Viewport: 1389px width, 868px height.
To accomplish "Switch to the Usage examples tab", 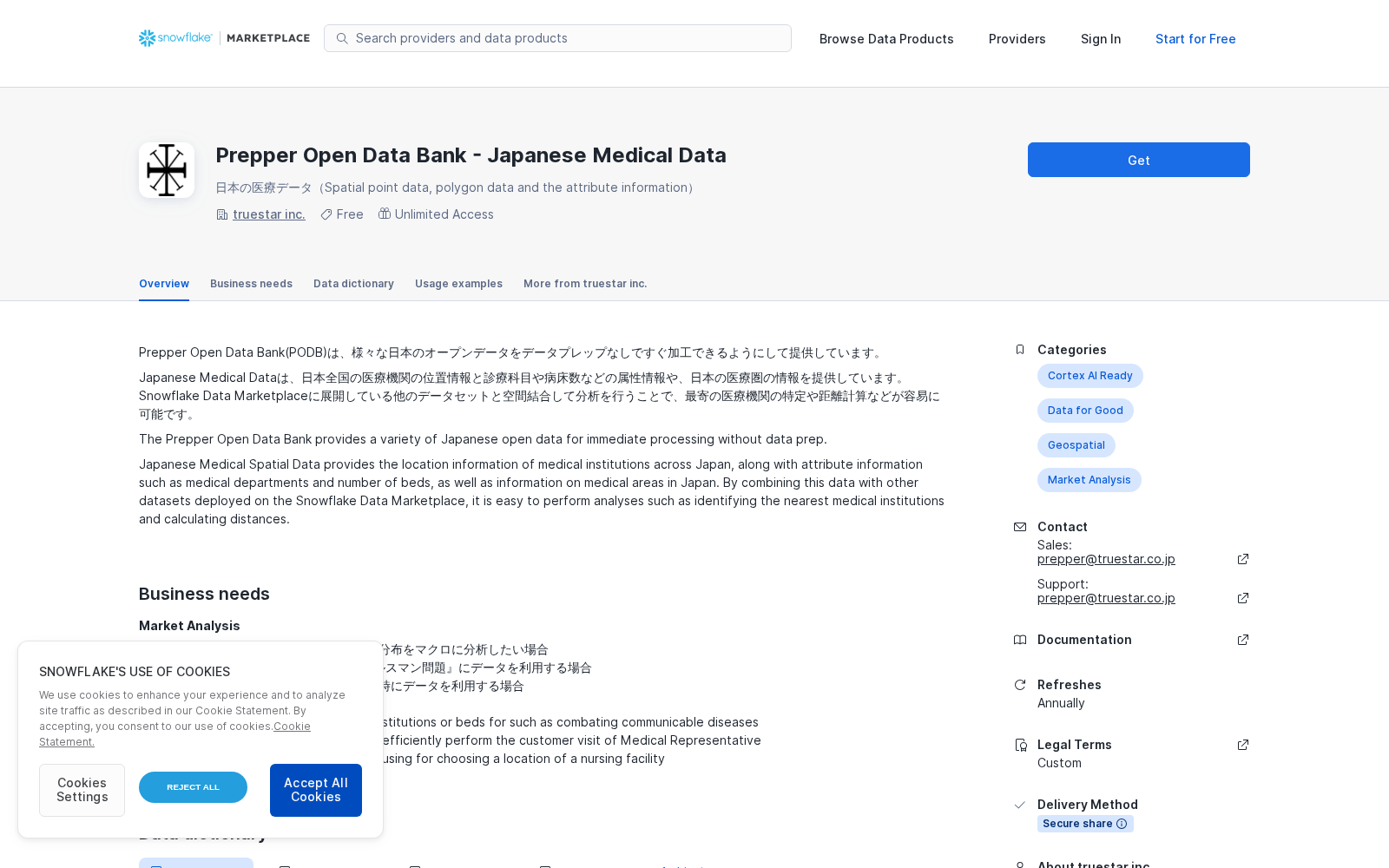I will coord(458,284).
